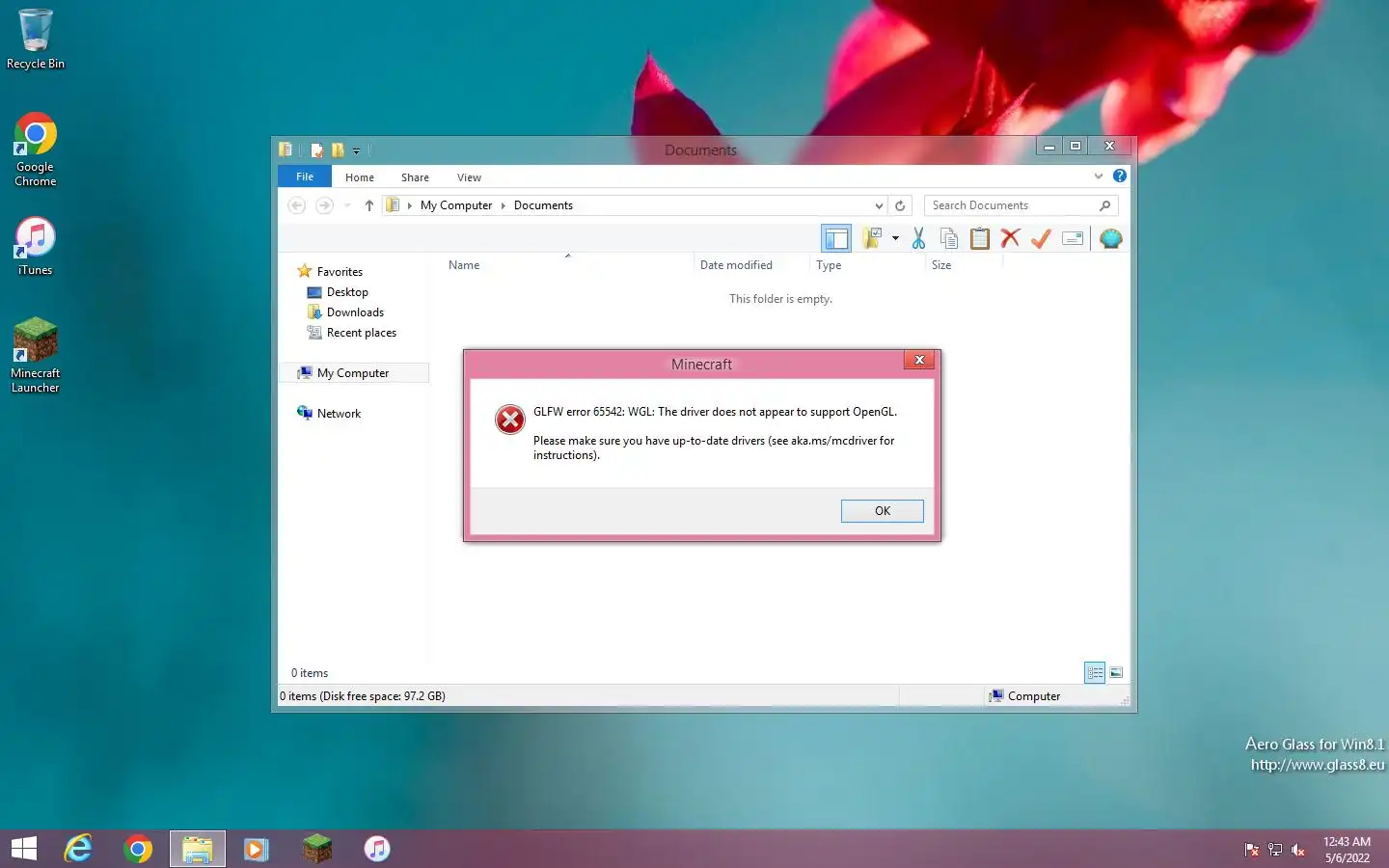Click the orange checkmark Properties icon

click(x=1041, y=238)
